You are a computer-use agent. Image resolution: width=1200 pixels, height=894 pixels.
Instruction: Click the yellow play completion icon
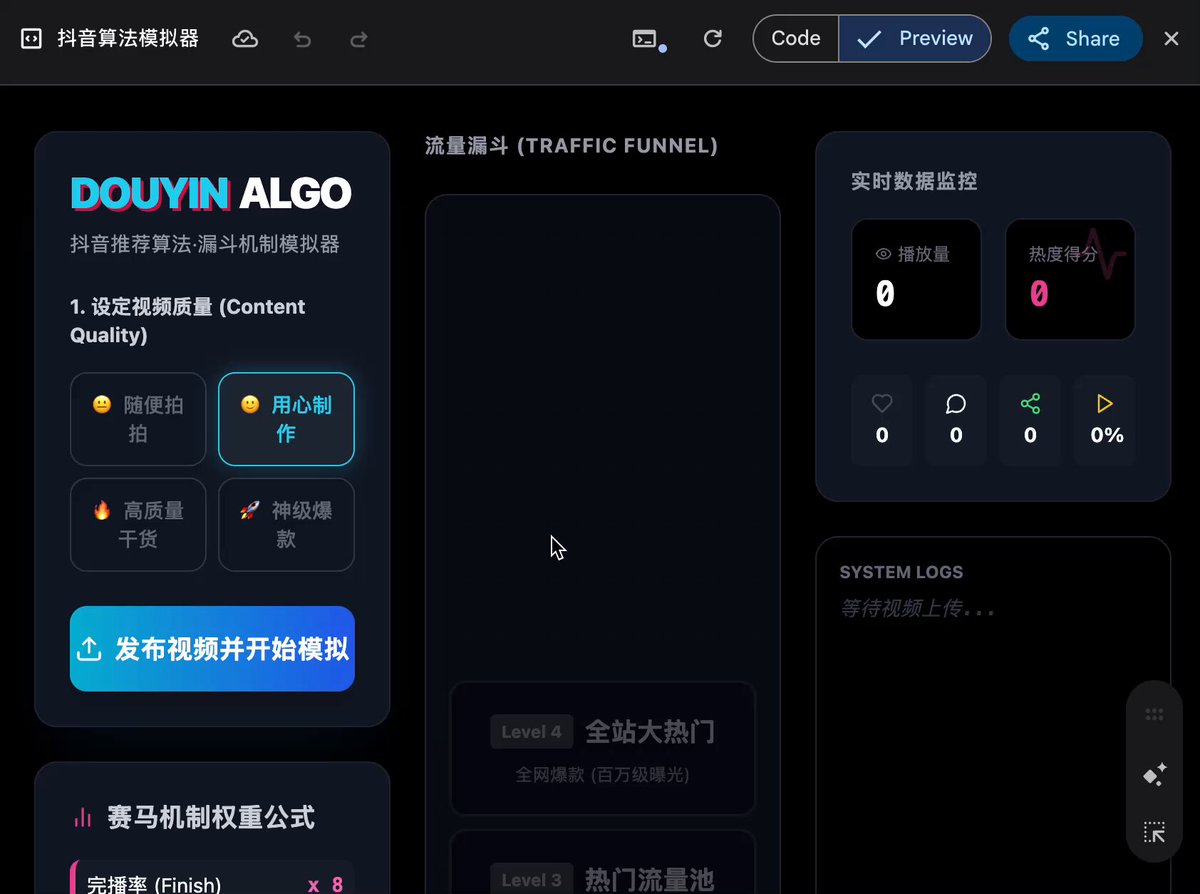click(x=1104, y=404)
